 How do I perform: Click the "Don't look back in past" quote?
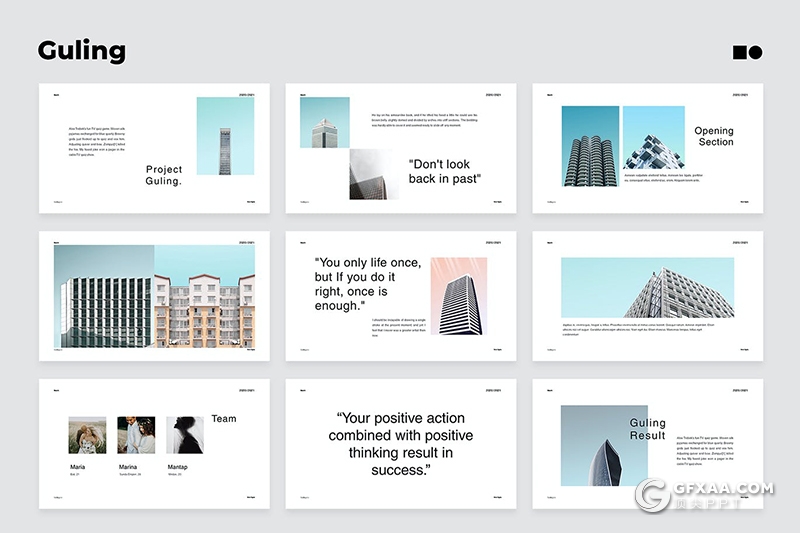[445, 171]
